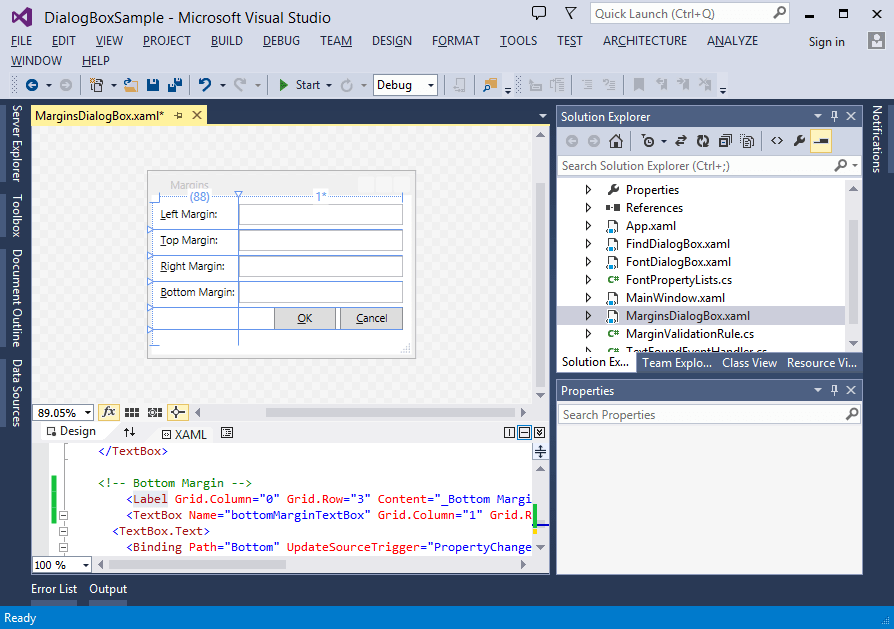Toggle the snap grid display in the designer
This screenshot has height=629, width=894.
[131, 412]
